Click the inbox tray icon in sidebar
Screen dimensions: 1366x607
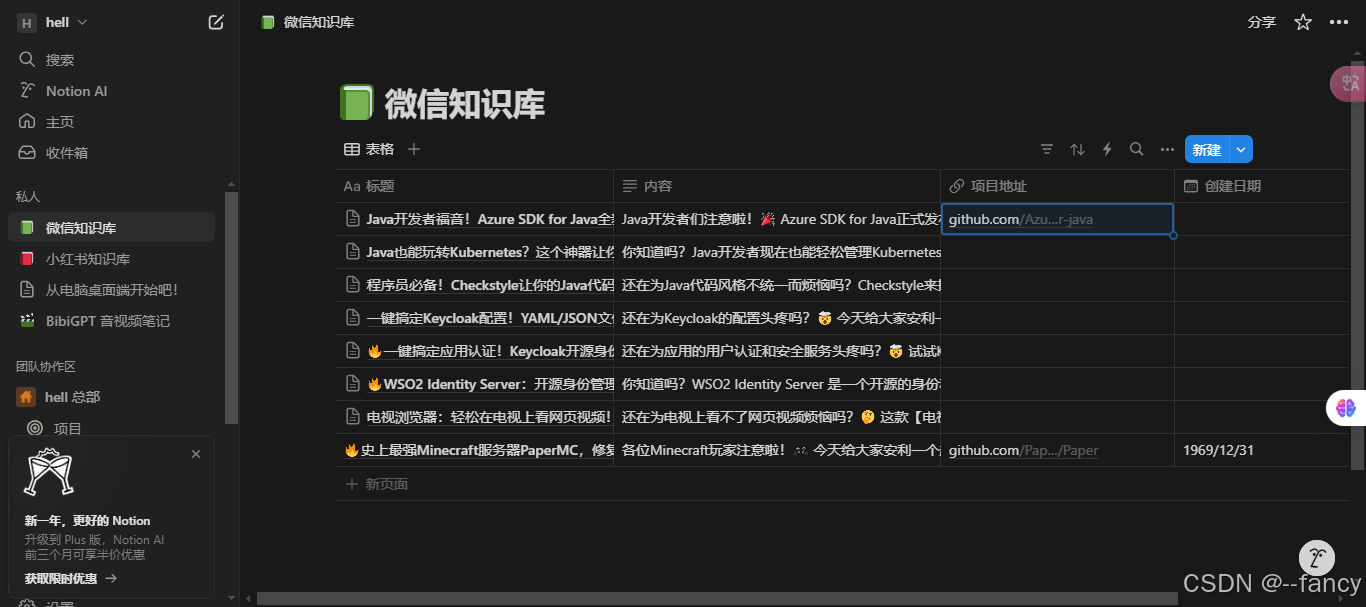coord(27,153)
